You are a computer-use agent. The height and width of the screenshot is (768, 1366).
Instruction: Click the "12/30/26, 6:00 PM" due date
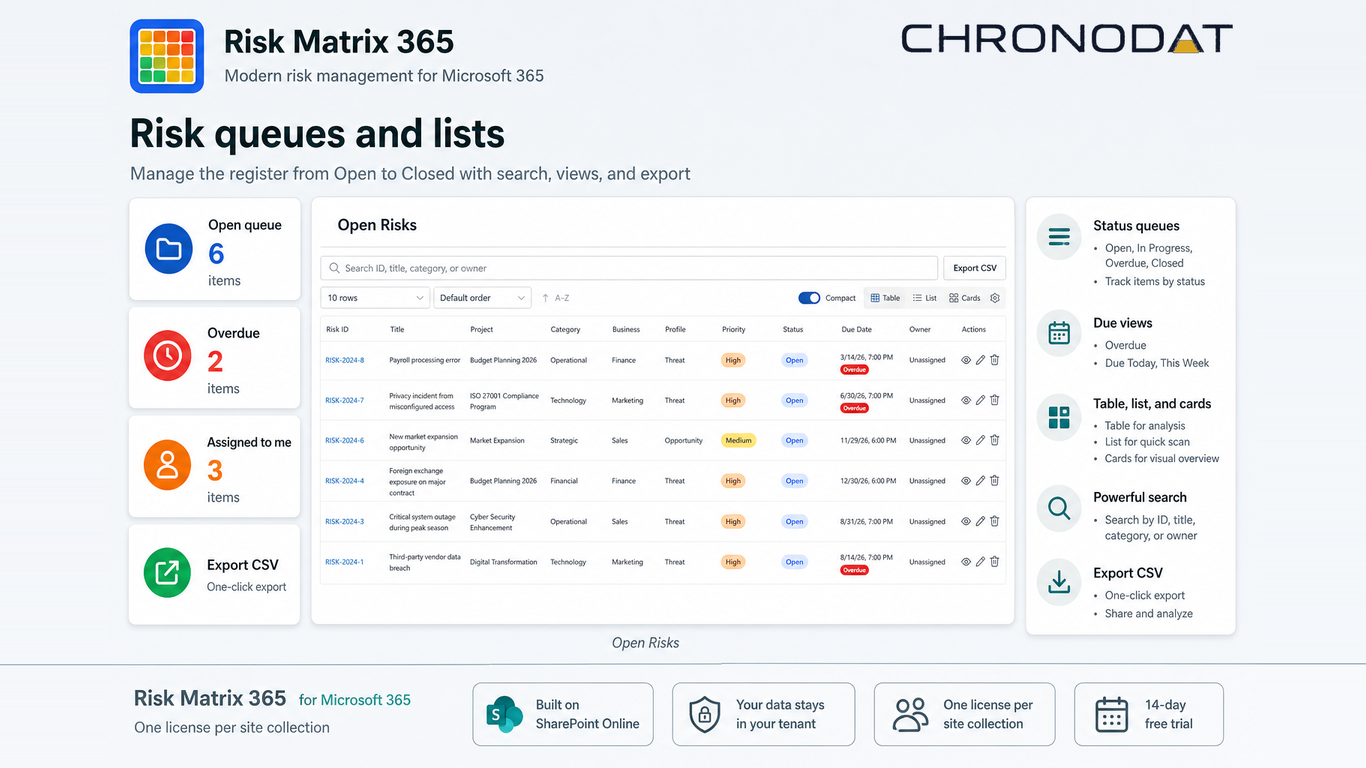click(x=869, y=481)
